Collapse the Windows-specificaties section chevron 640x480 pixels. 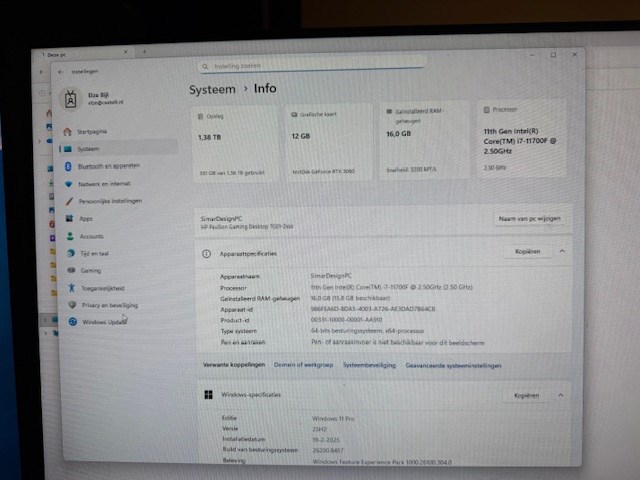pyautogui.click(x=561, y=395)
